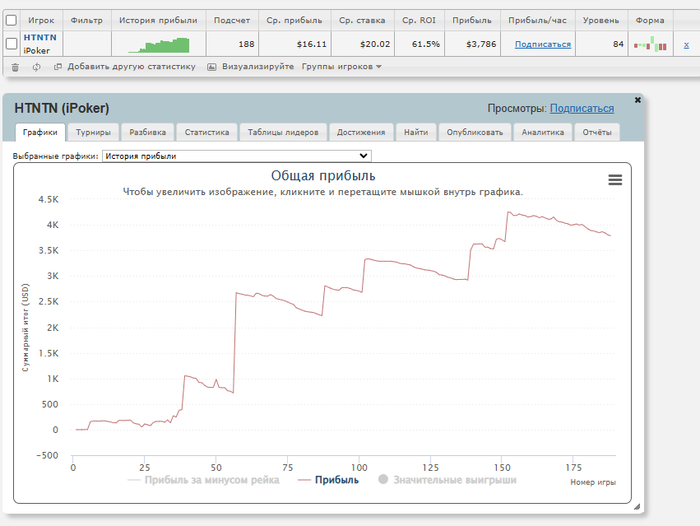
Task: Click Подписаться link next to Просмотры
Action: pyautogui.click(x=582, y=109)
